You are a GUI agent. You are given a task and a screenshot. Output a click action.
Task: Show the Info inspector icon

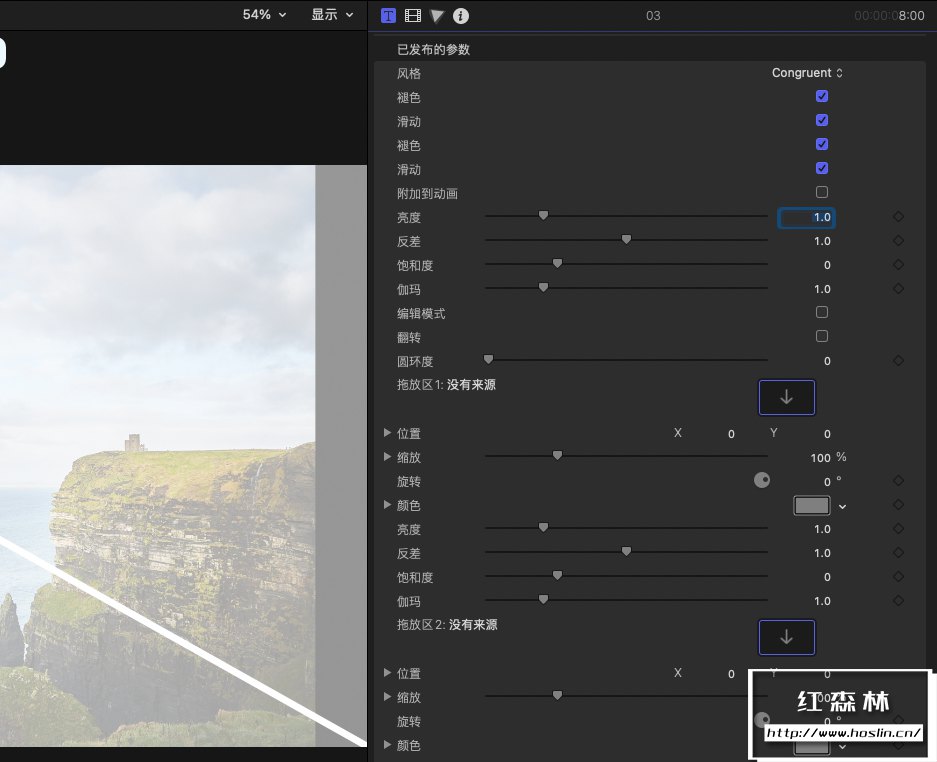coord(460,15)
